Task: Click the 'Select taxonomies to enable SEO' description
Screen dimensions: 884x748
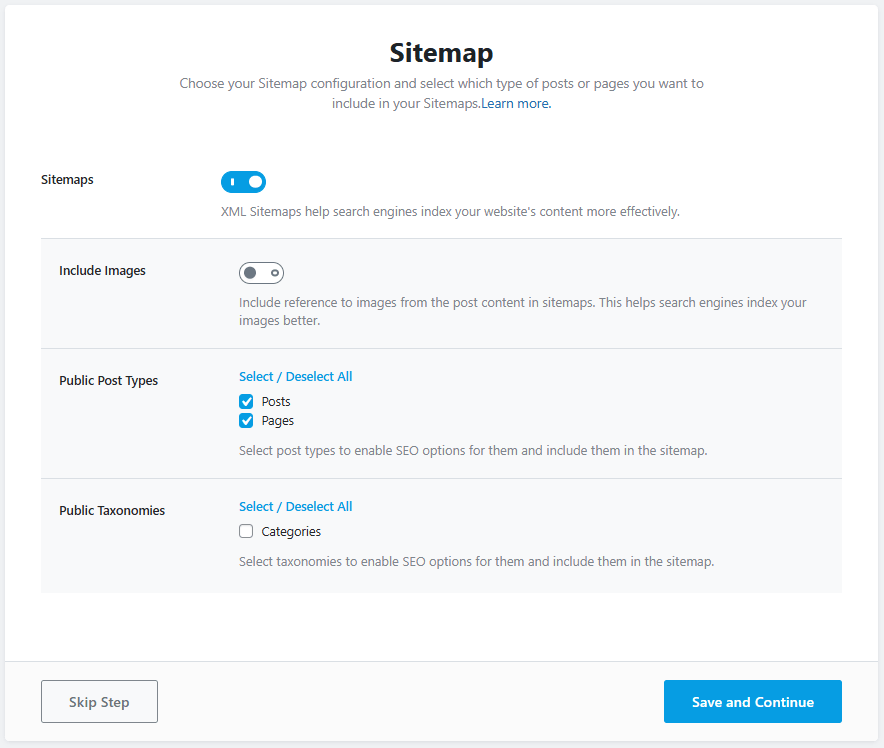Action: 476,562
